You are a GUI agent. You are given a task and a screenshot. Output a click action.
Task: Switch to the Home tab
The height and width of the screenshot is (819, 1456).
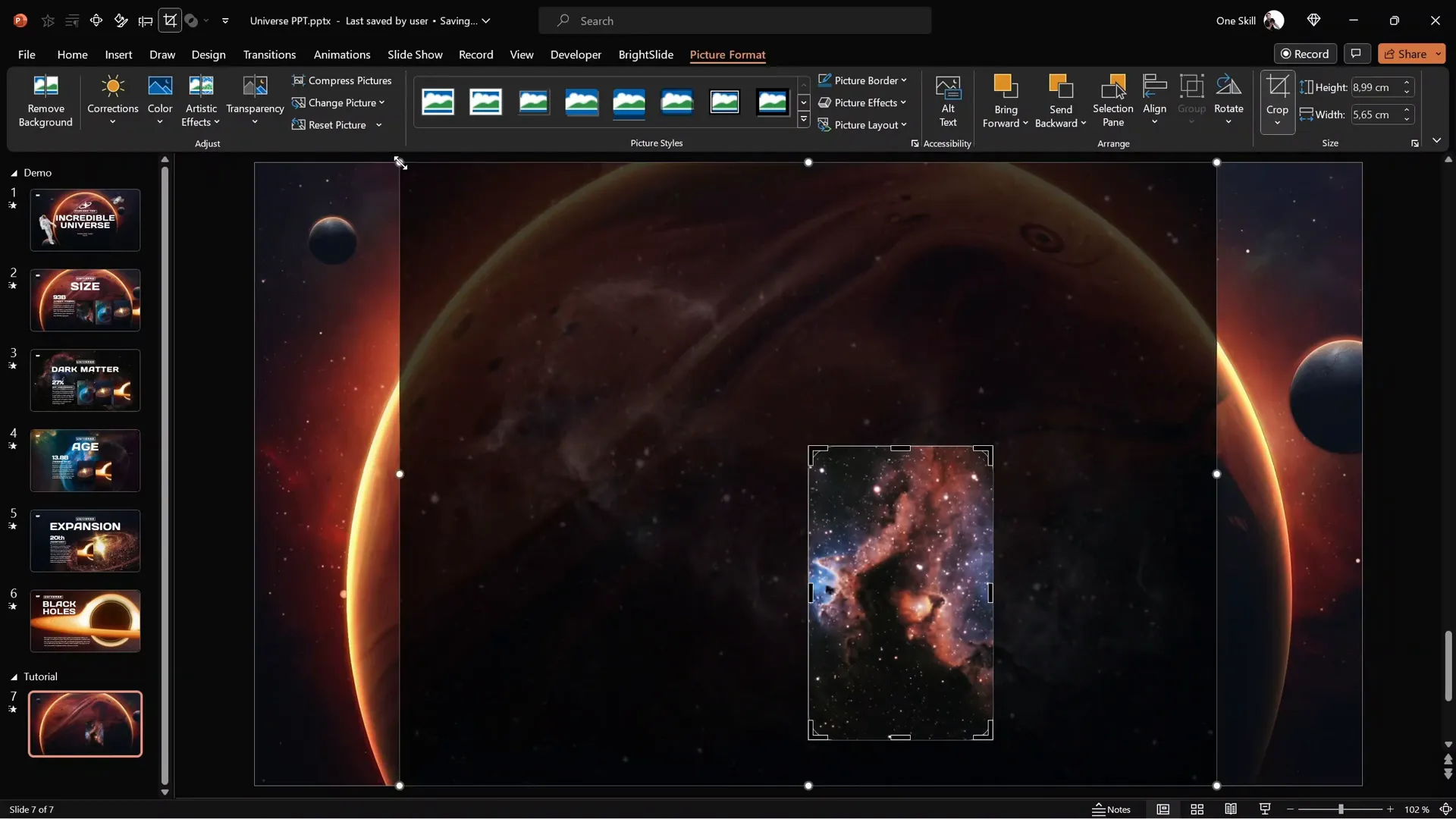pyautogui.click(x=72, y=55)
